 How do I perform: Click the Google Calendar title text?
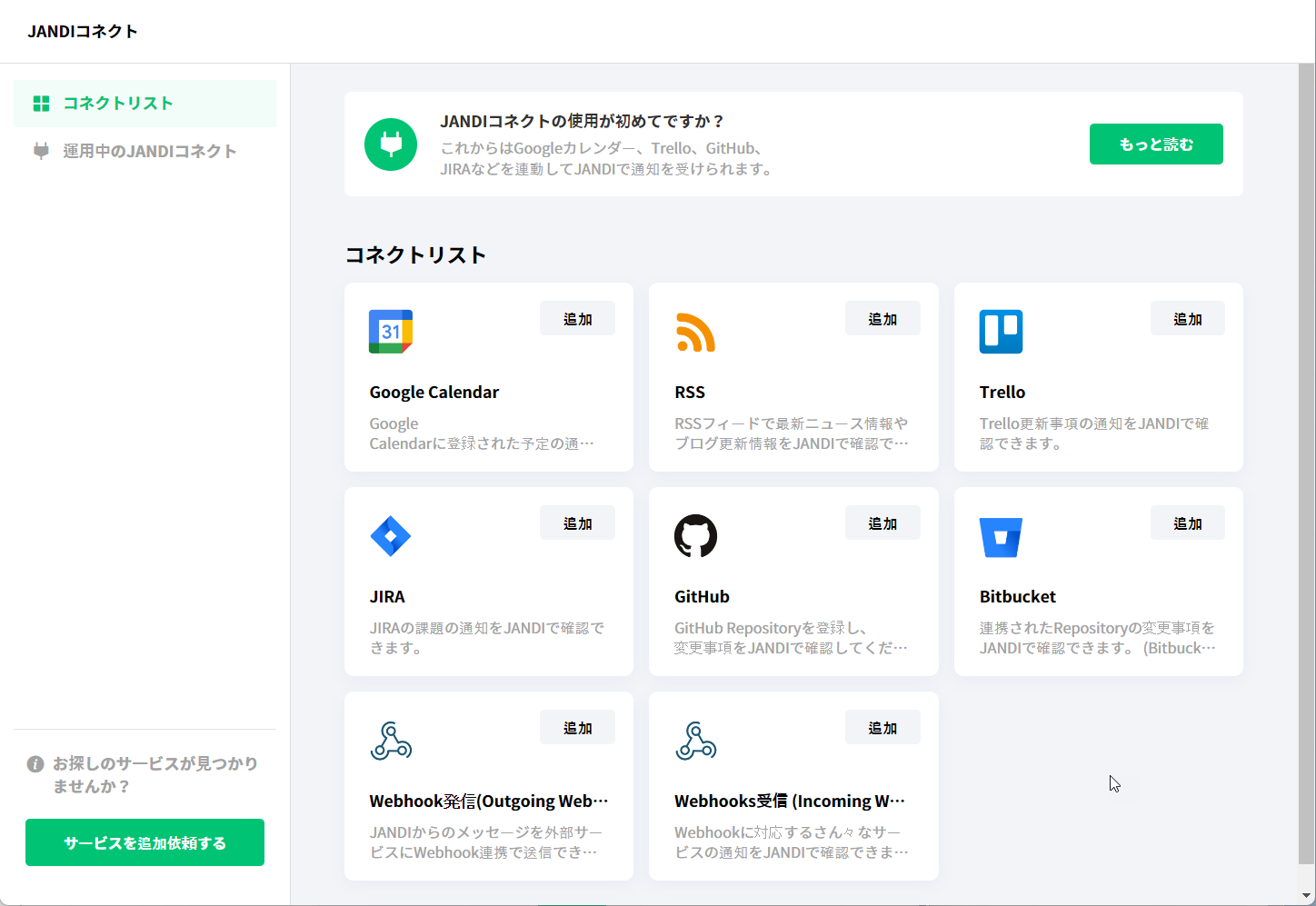click(x=434, y=393)
